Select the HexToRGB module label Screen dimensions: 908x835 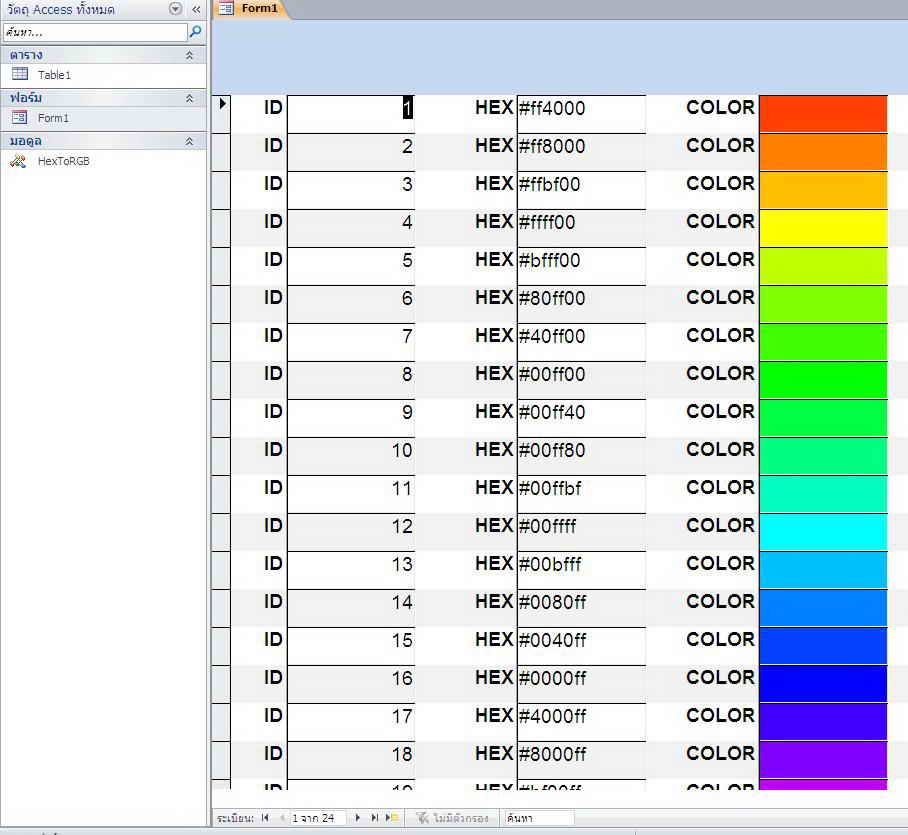(64, 161)
